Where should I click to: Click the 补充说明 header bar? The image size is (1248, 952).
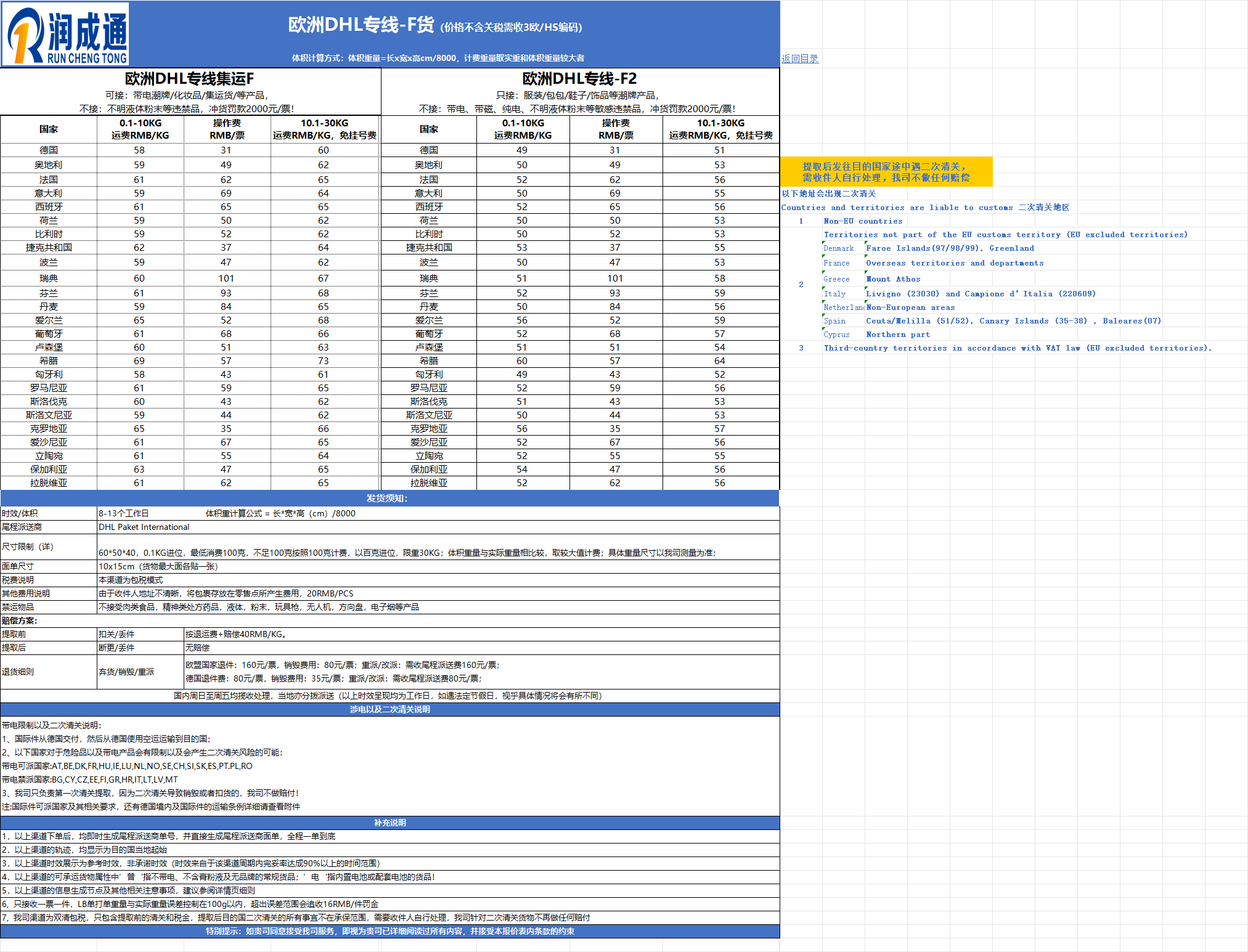pyautogui.click(x=390, y=823)
